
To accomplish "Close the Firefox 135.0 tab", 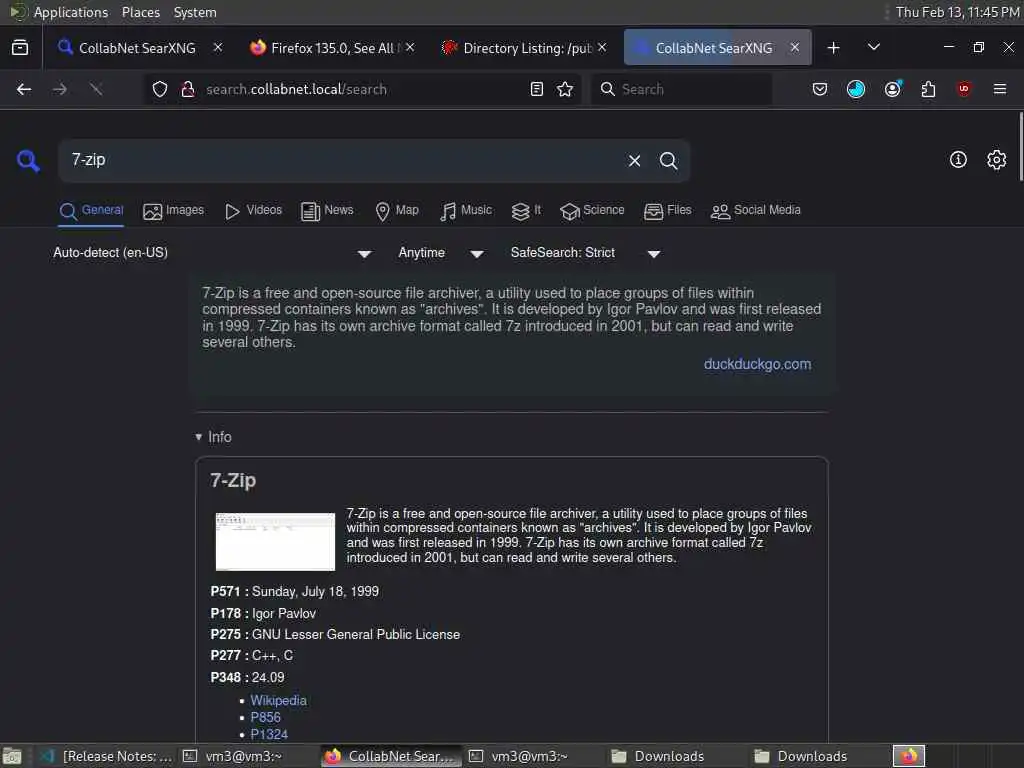I will click(409, 48).
